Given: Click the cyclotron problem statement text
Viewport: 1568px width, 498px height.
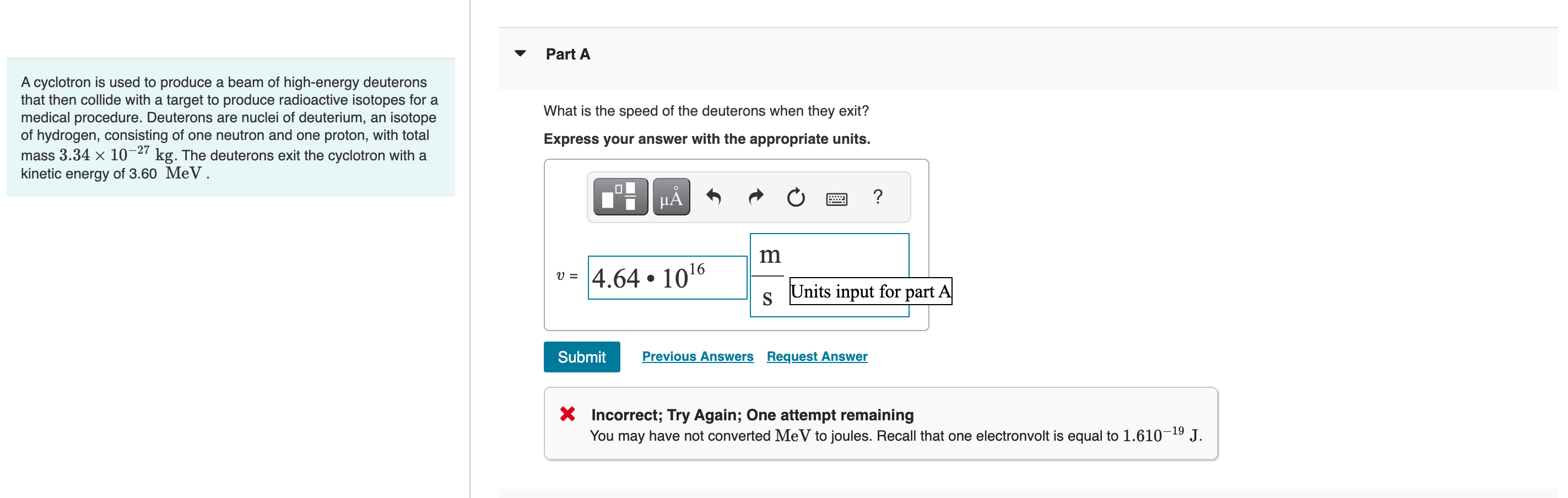Looking at the screenshot, I should [x=230, y=127].
